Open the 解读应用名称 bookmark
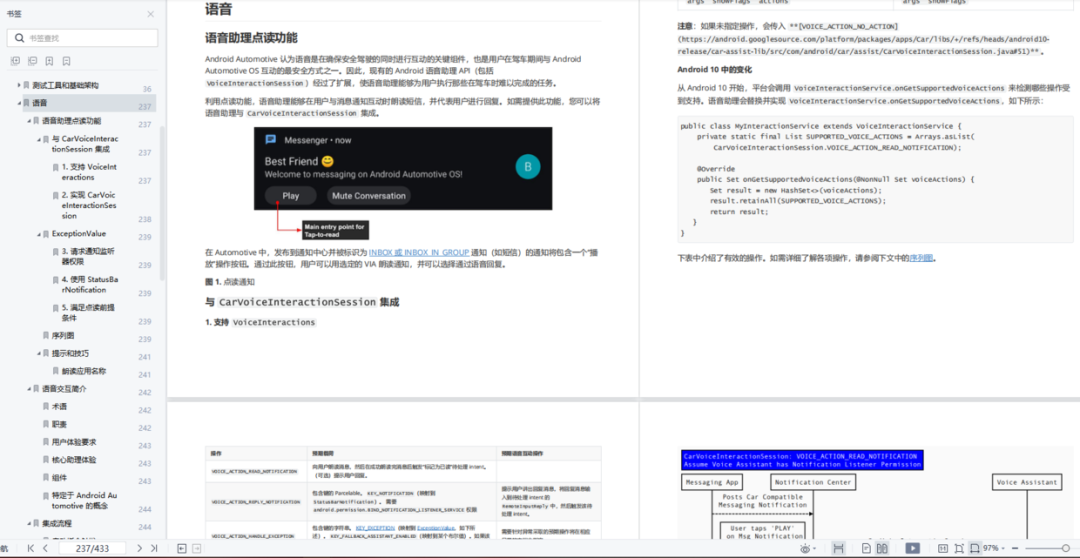 click(83, 371)
